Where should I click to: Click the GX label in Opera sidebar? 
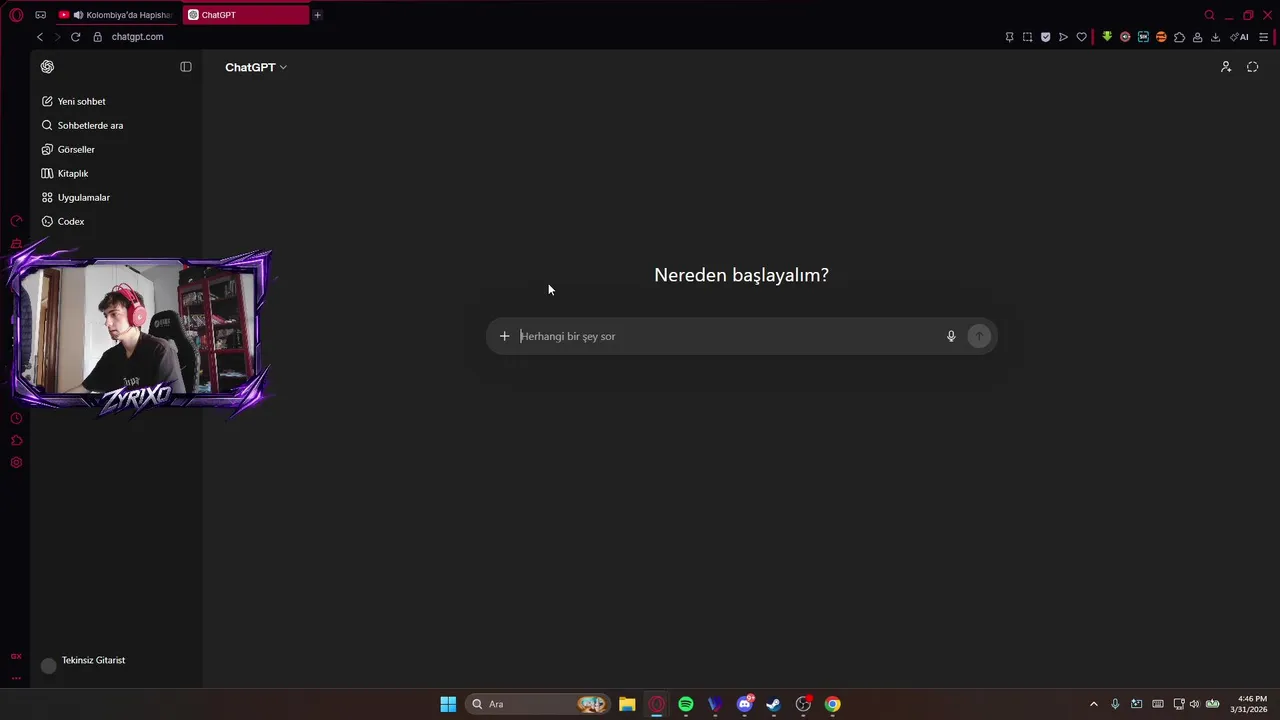click(x=16, y=656)
